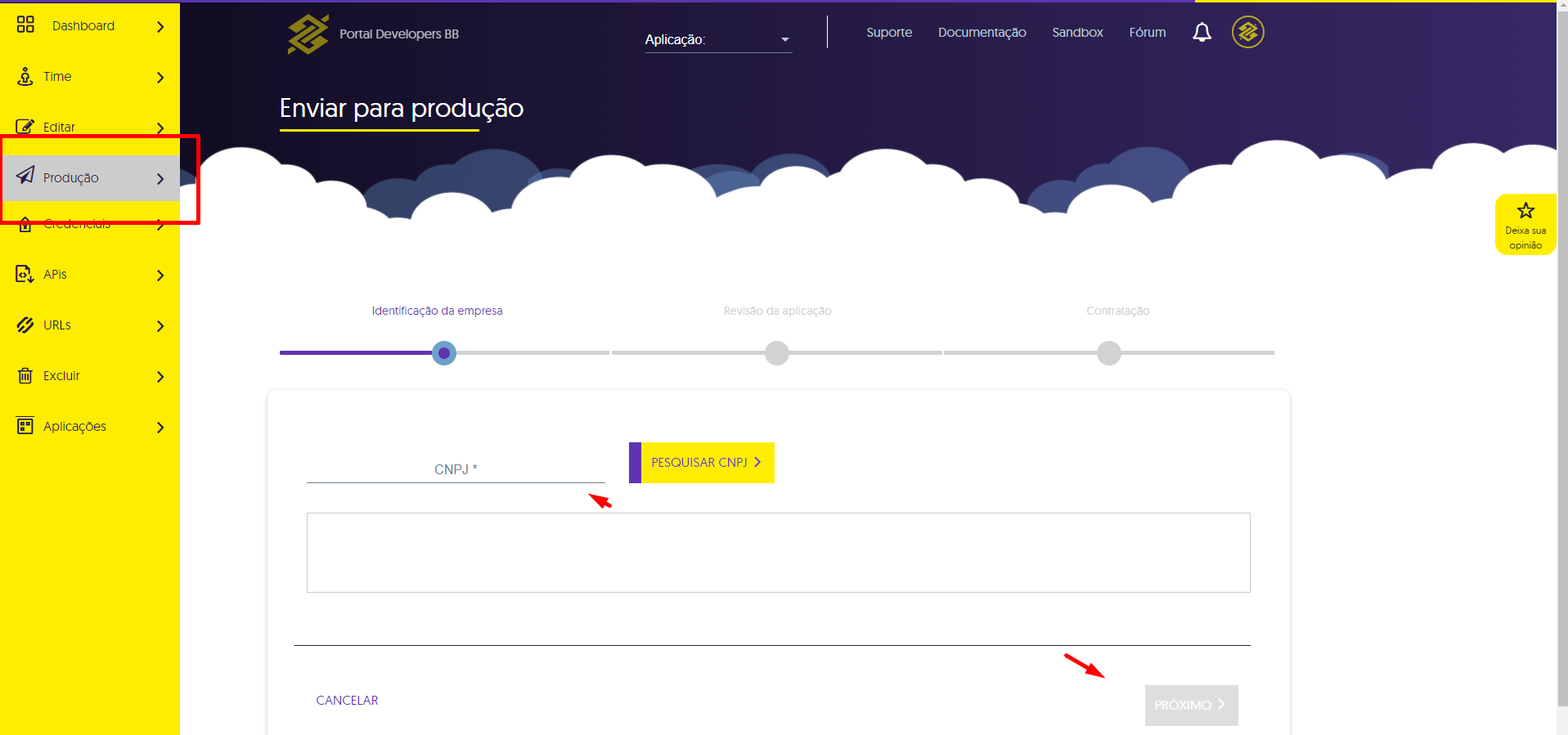Expand the Produção menu chevron
The width and height of the screenshot is (1568, 735).
pos(160,179)
